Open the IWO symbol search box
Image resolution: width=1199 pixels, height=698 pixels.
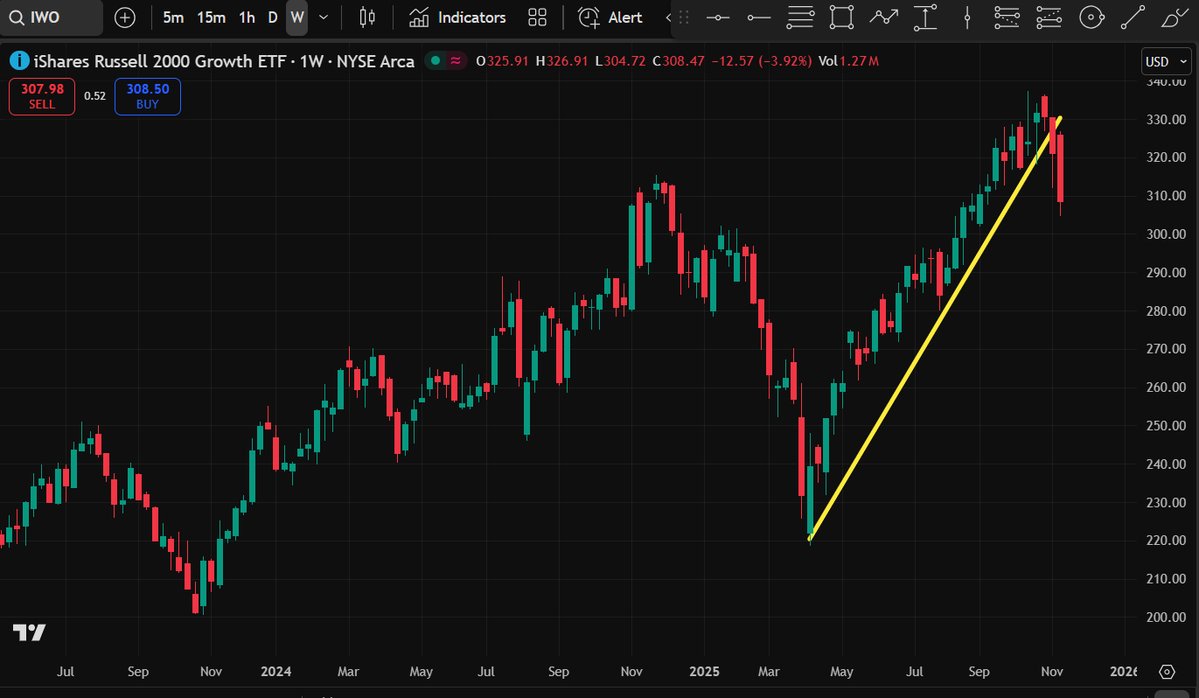point(50,18)
